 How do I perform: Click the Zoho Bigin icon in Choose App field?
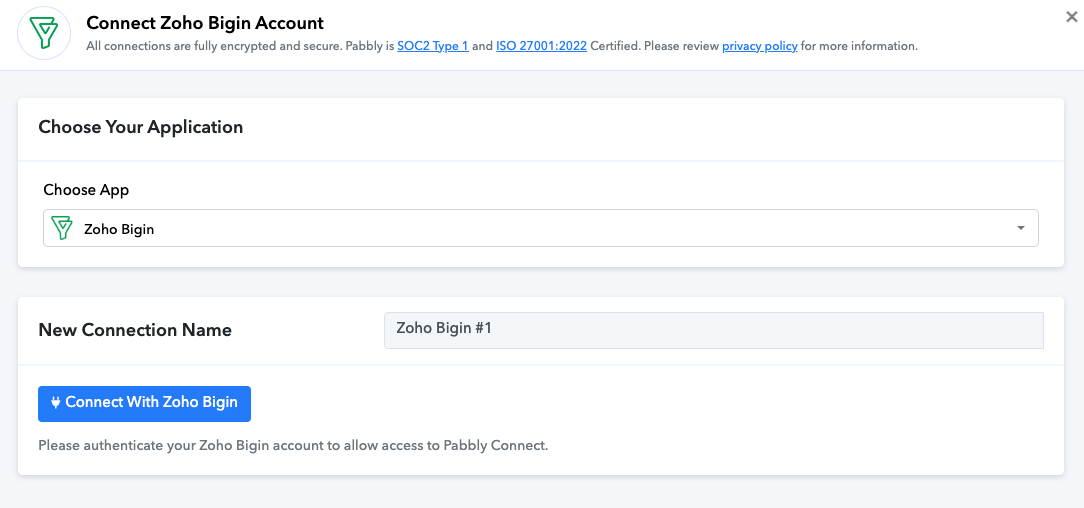tap(62, 228)
